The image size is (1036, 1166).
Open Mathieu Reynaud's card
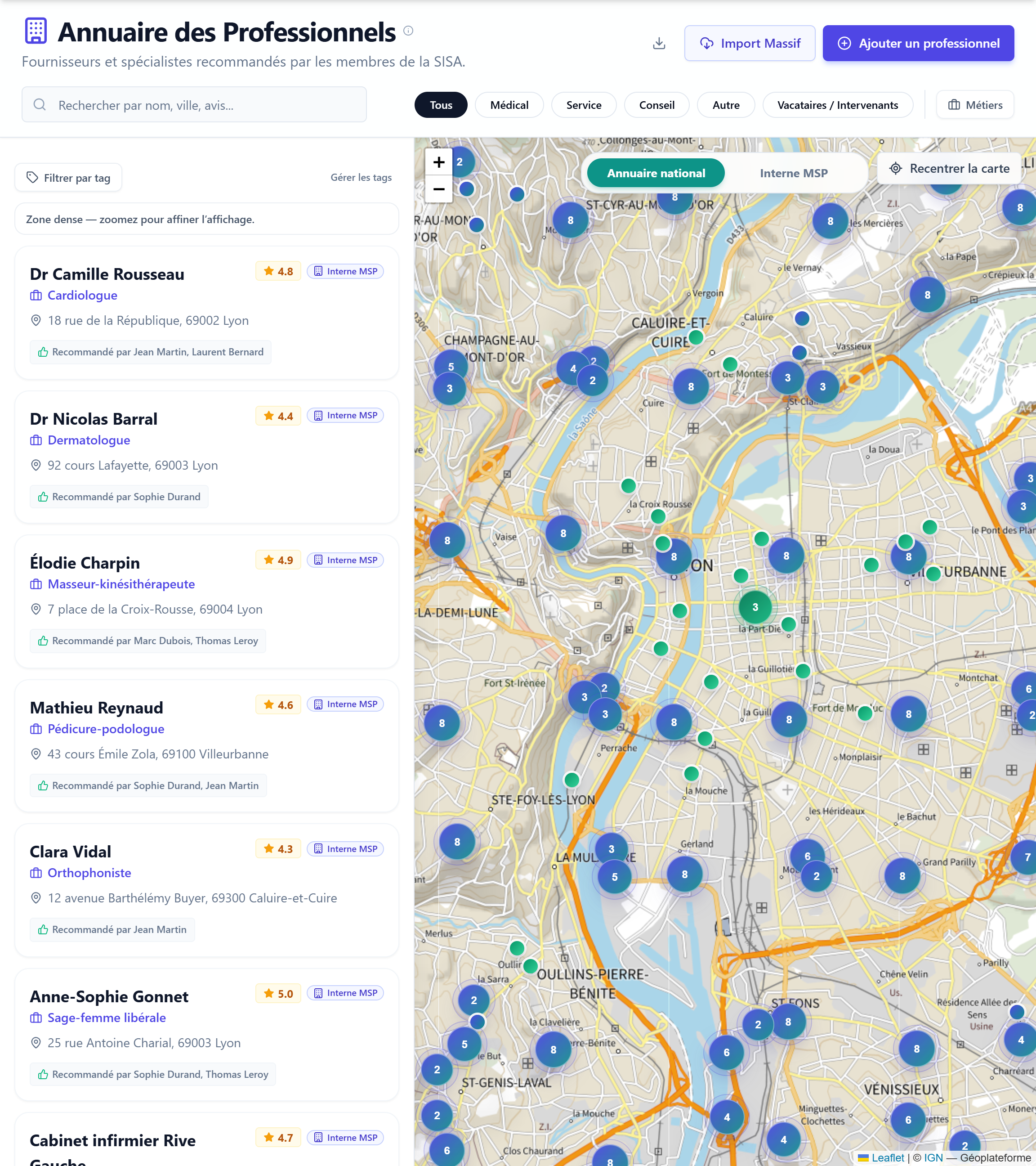(x=206, y=745)
